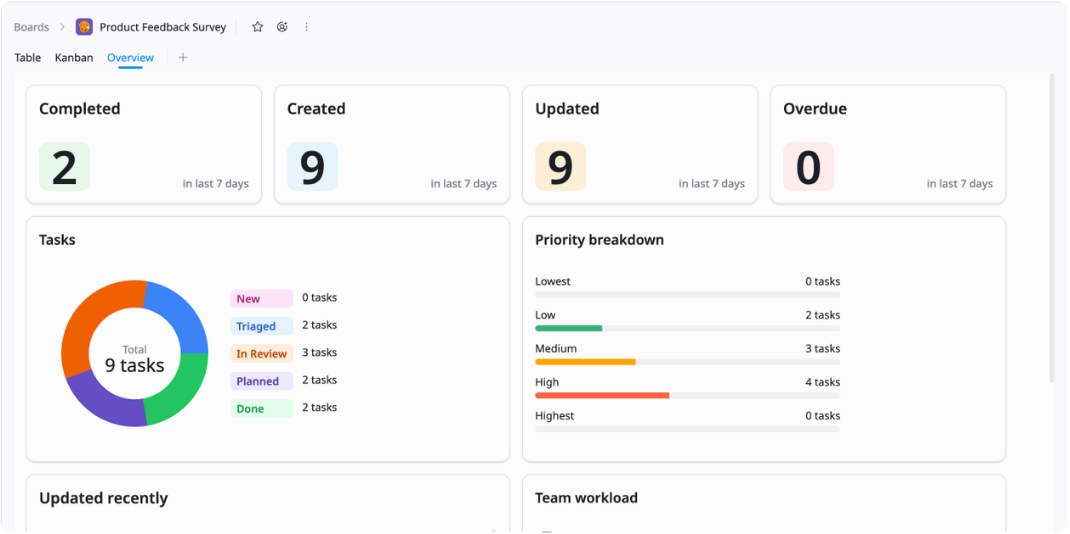The width and height of the screenshot is (1070, 534).
Task: Click 0 tasks beside New
Action: 319,297
